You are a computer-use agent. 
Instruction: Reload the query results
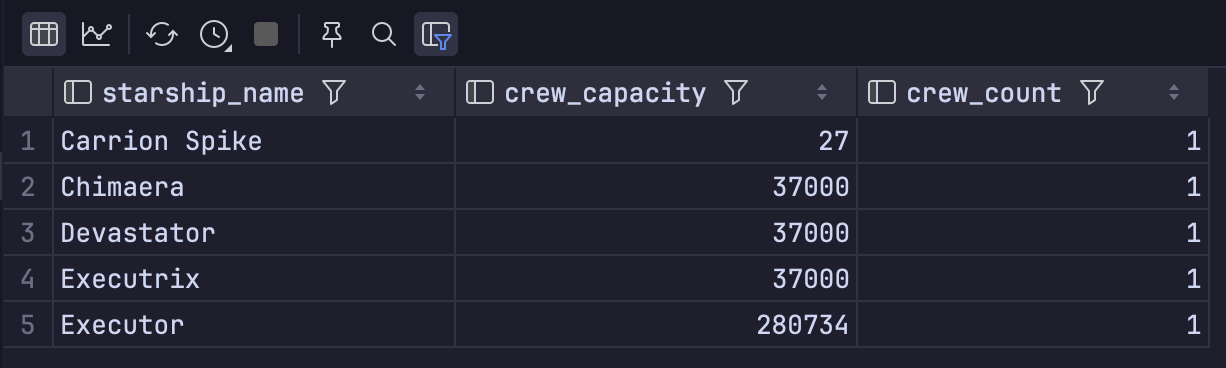pos(162,34)
